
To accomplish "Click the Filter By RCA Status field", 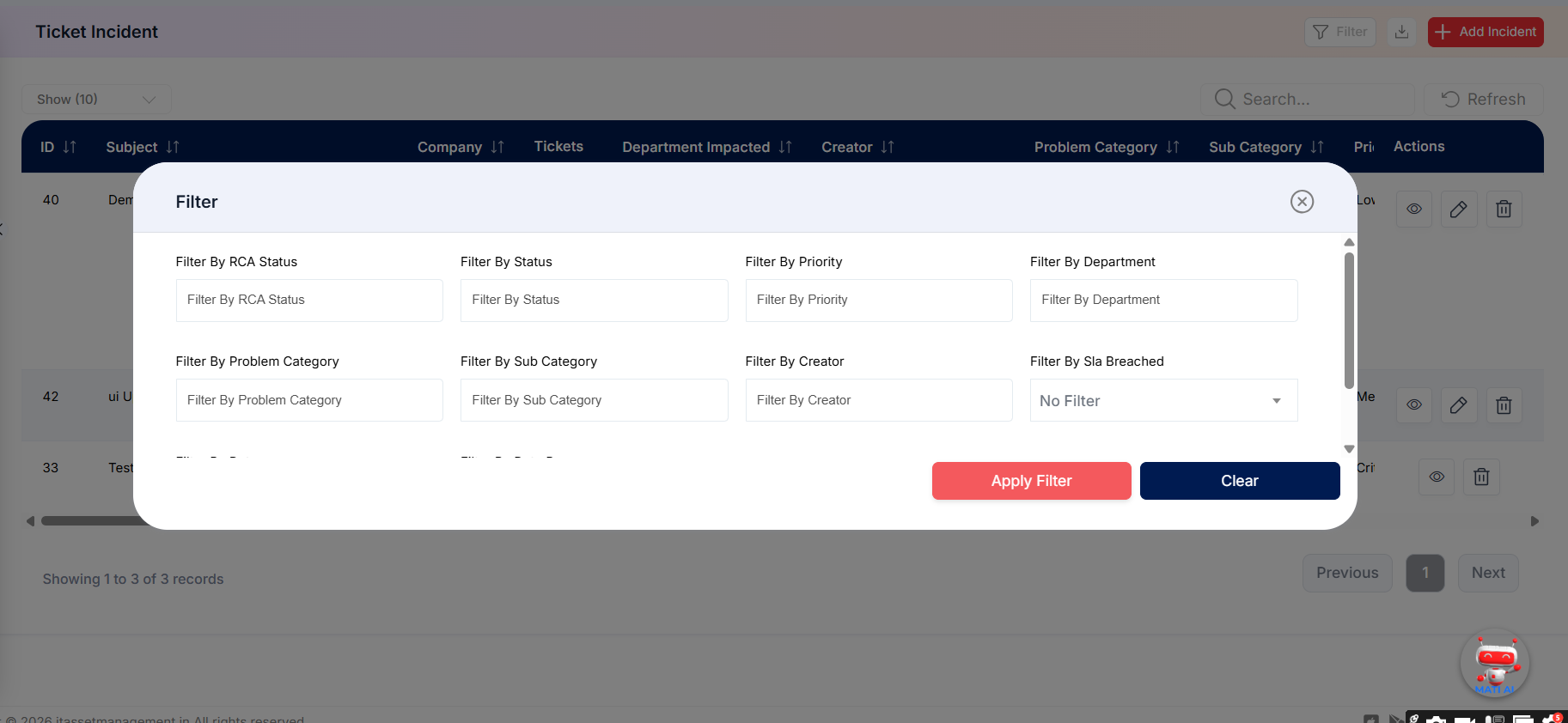I will (x=309, y=301).
